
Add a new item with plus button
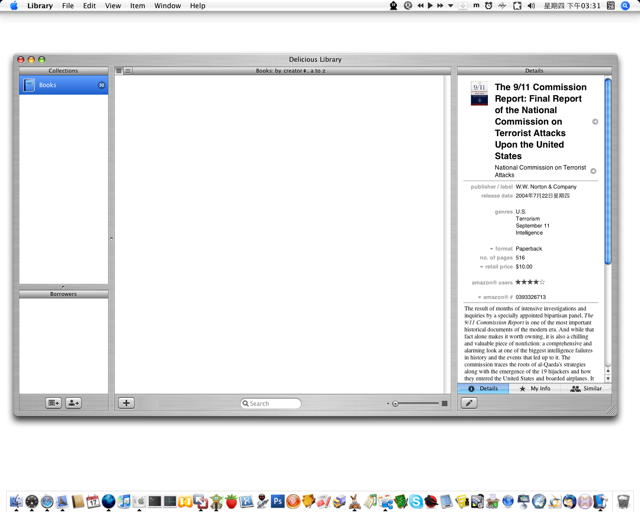pos(127,403)
